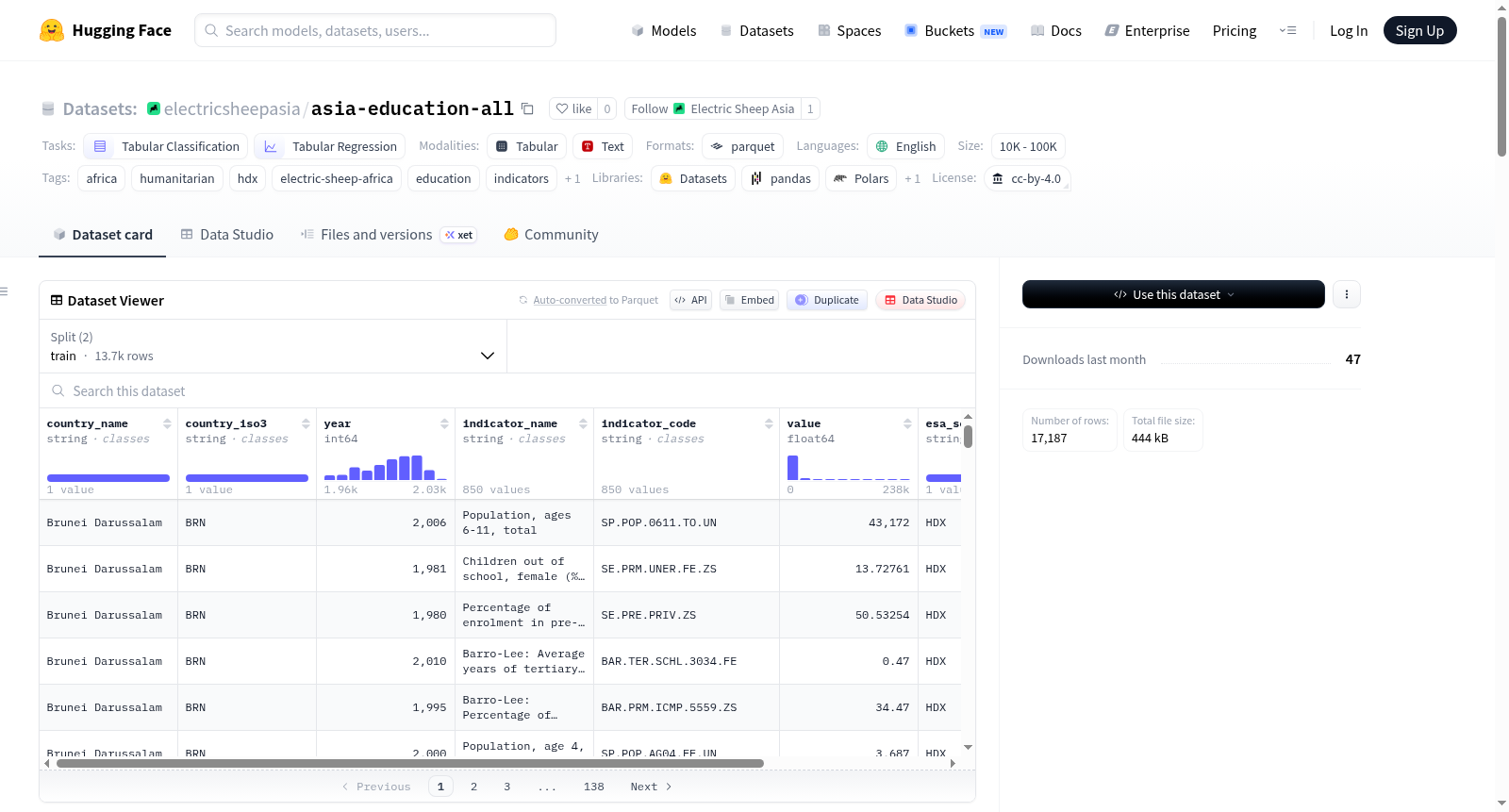The image size is (1509, 812).
Task: Click the search magnifier in dataset viewer
Action: click(x=58, y=390)
